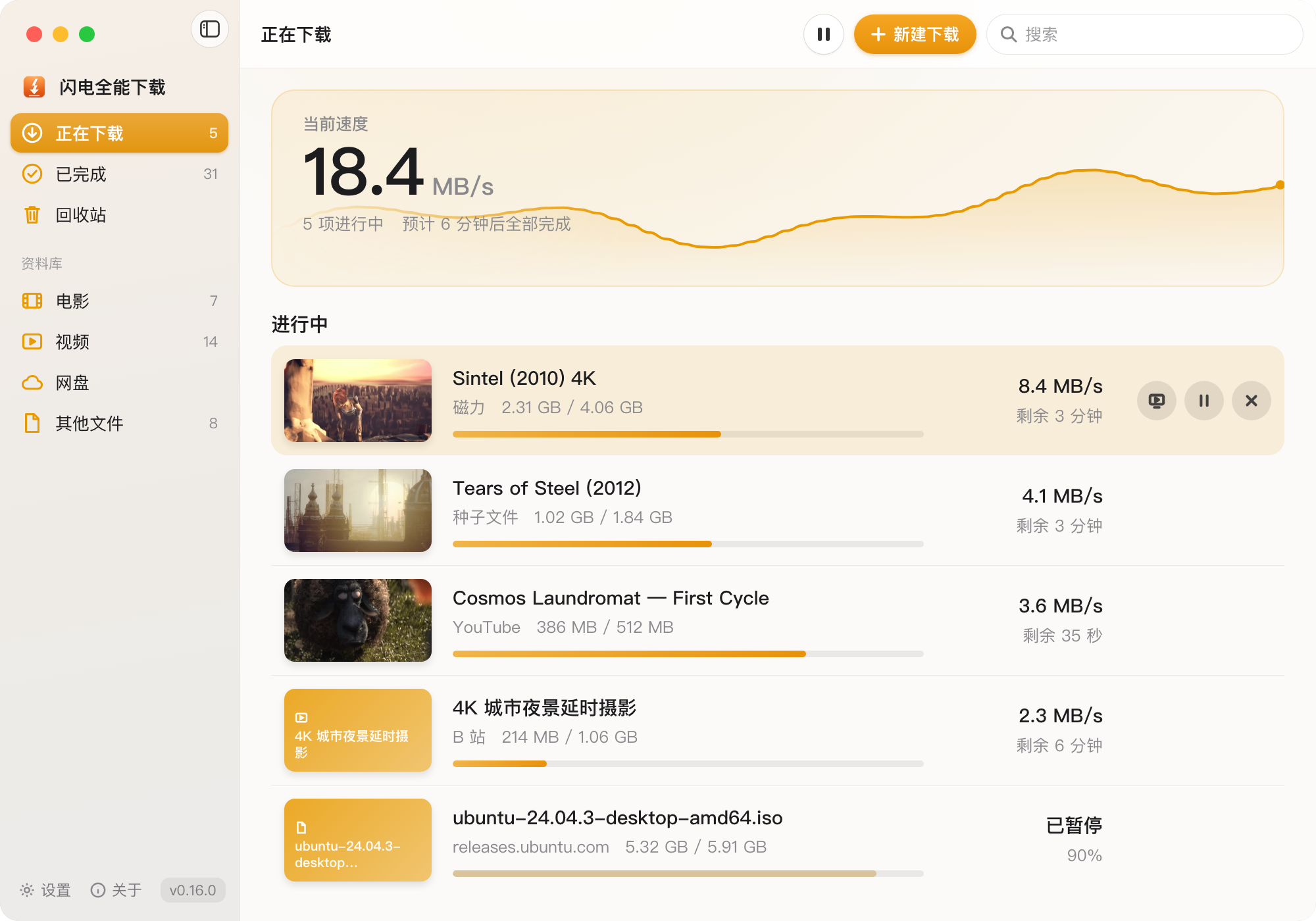Click the checkmark icon beside 已完成
The image size is (1316, 921).
point(32,174)
